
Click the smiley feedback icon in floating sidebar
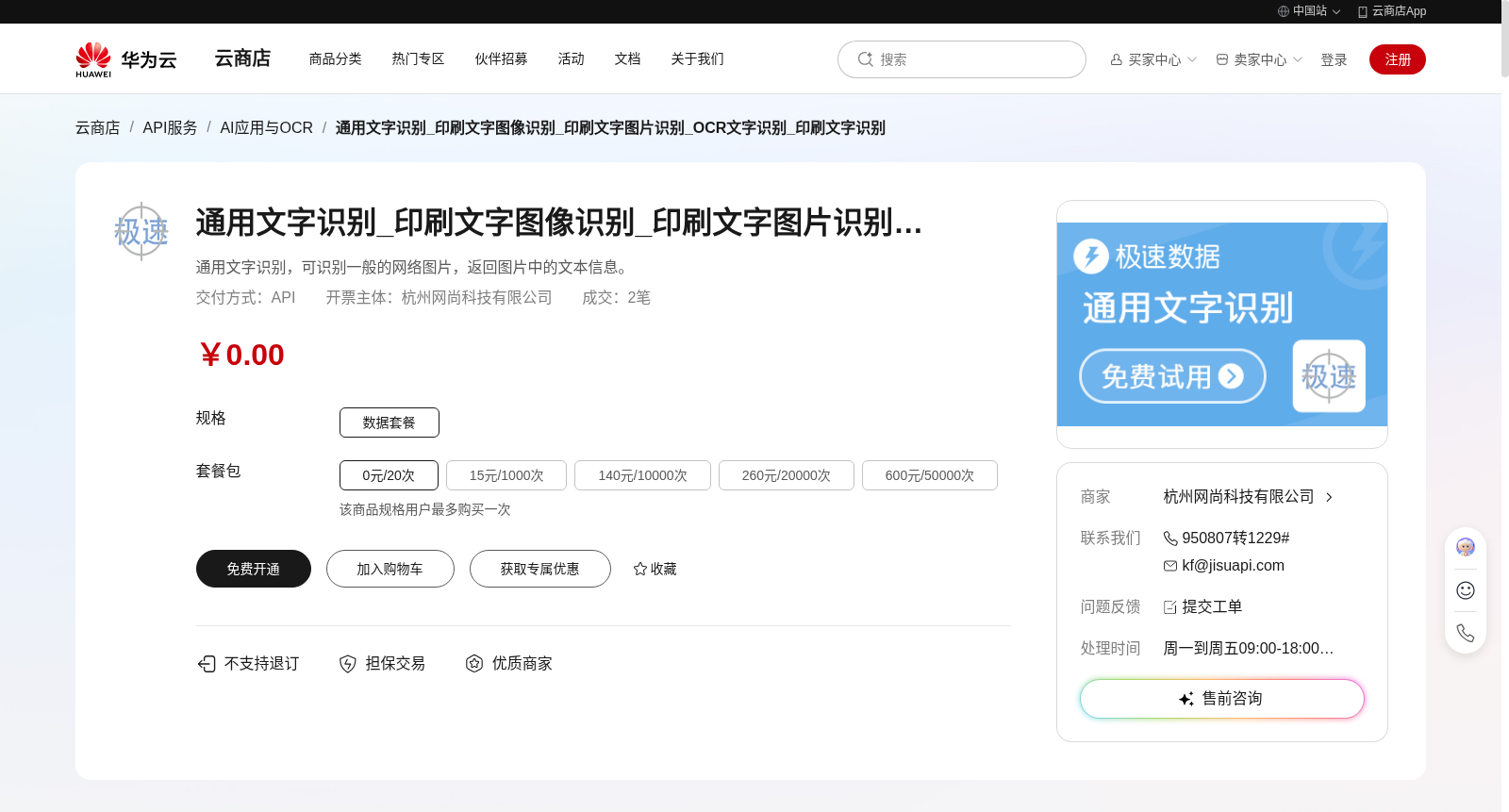pyautogui.click(x=1466, y=590)
